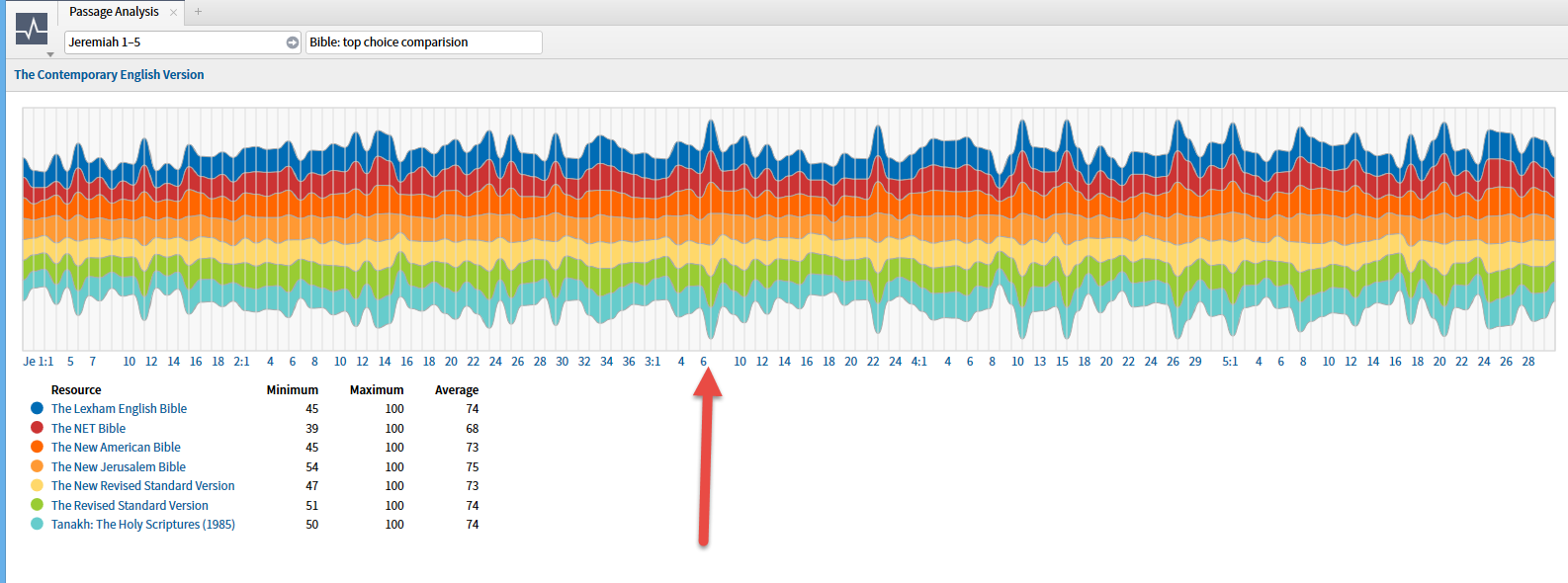Click minimum value 47 in NRSV row

312,486
